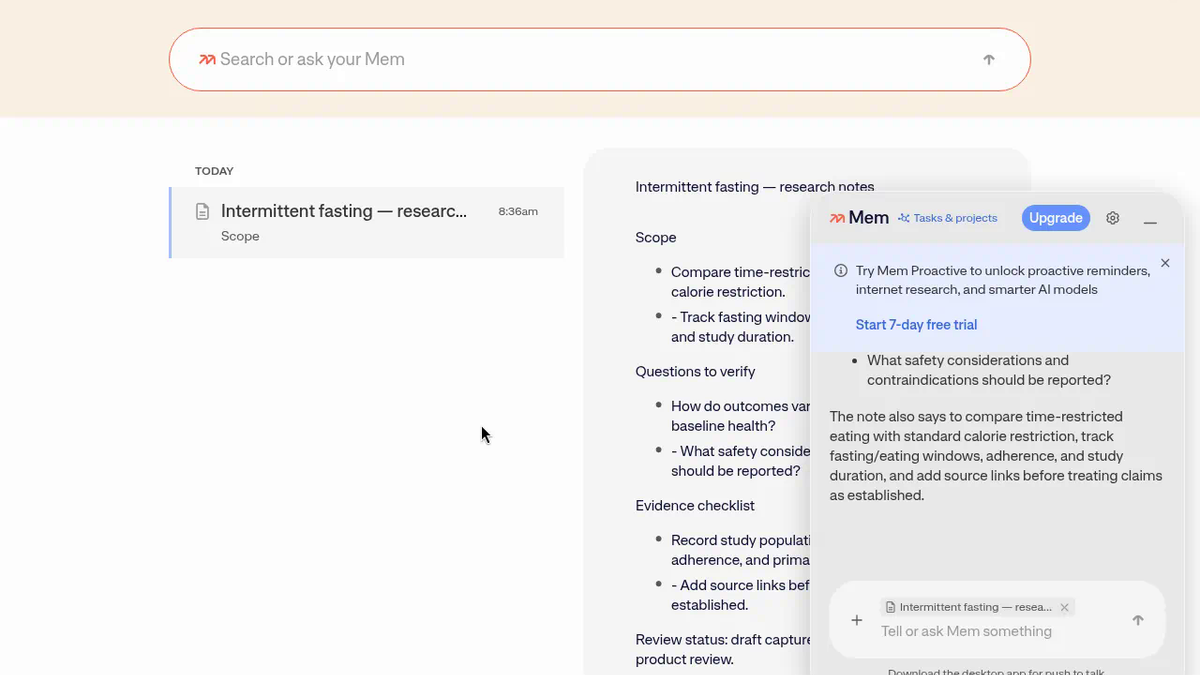Click the TODAY section header
This screenshot has width=1200, height=675.
pyautogui.click(x=215, y=171)
